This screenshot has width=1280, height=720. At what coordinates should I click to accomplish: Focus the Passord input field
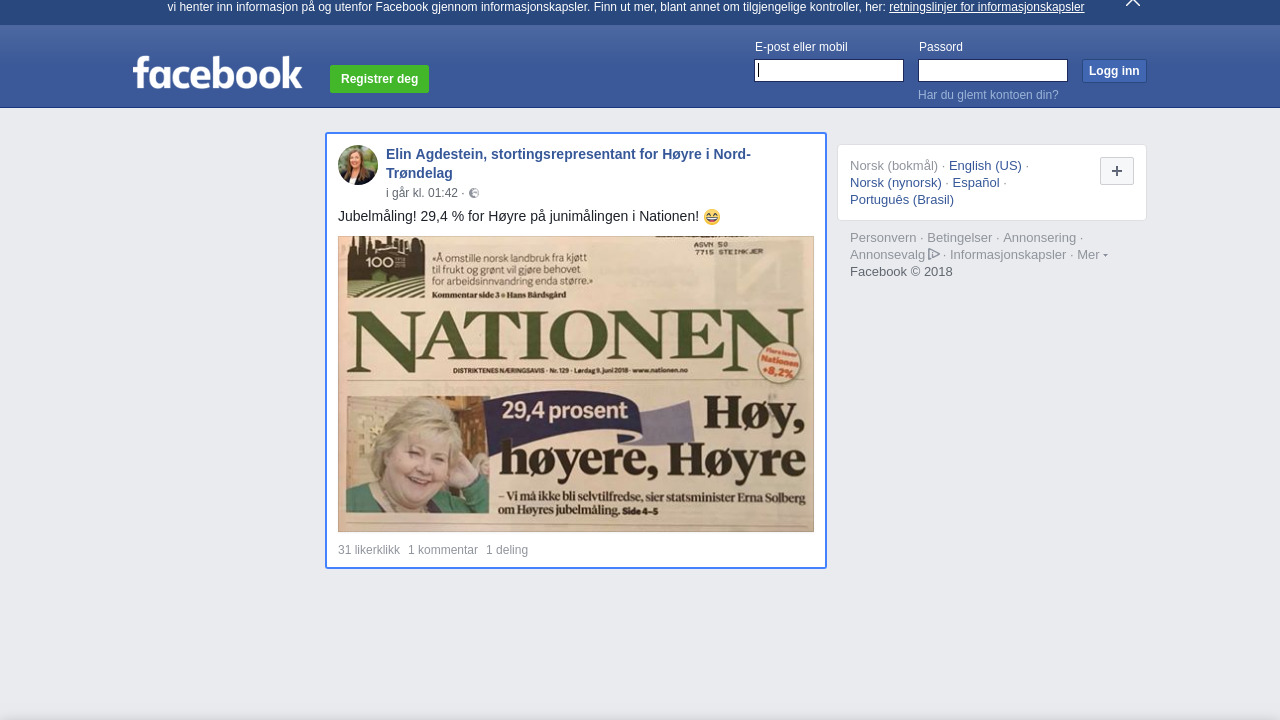point(993,70)
